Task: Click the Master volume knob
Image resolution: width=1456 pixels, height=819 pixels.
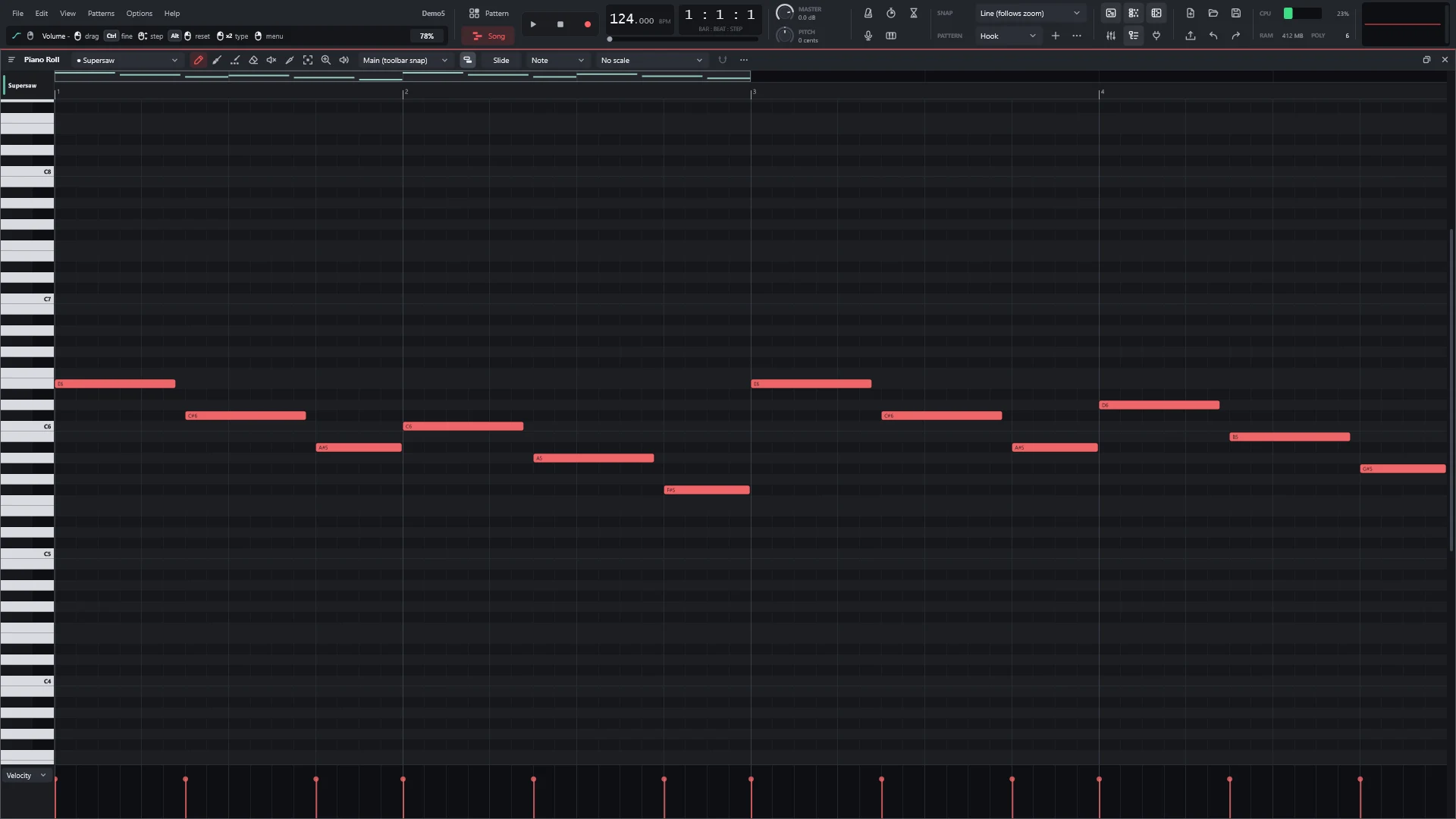Action: (x=785, y=13)
